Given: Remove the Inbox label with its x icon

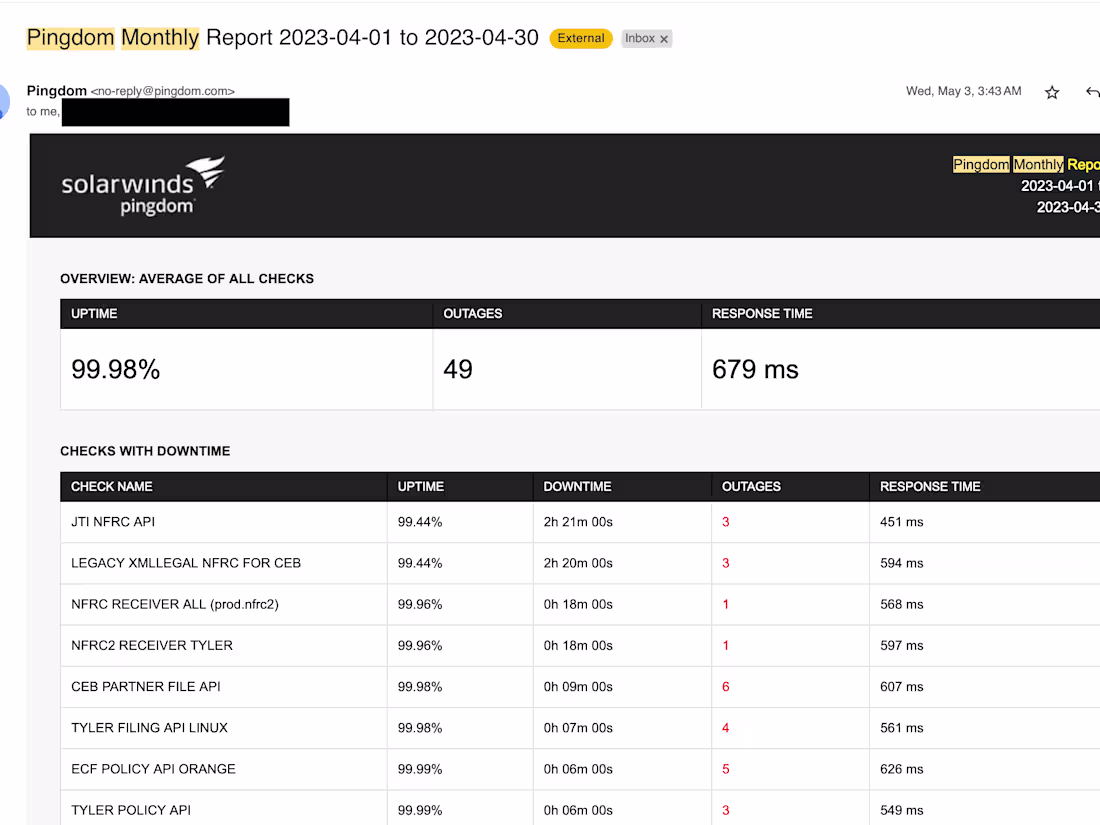Looking at the screenshot, I should tap(663, 38).
